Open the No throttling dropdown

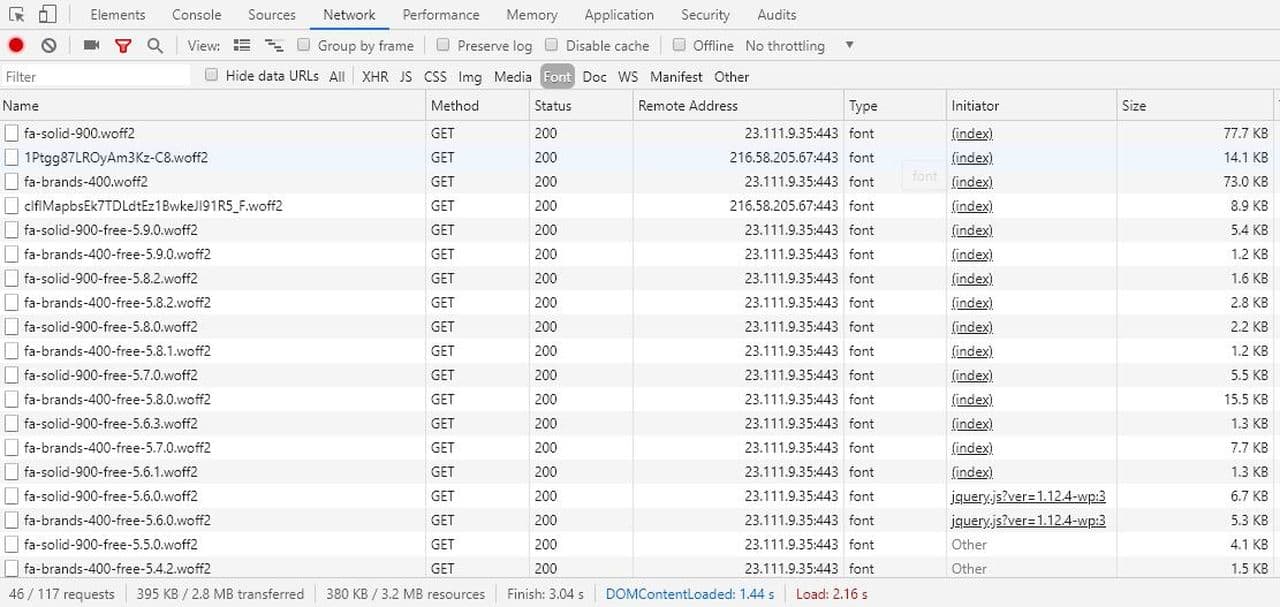coord(799,45)
